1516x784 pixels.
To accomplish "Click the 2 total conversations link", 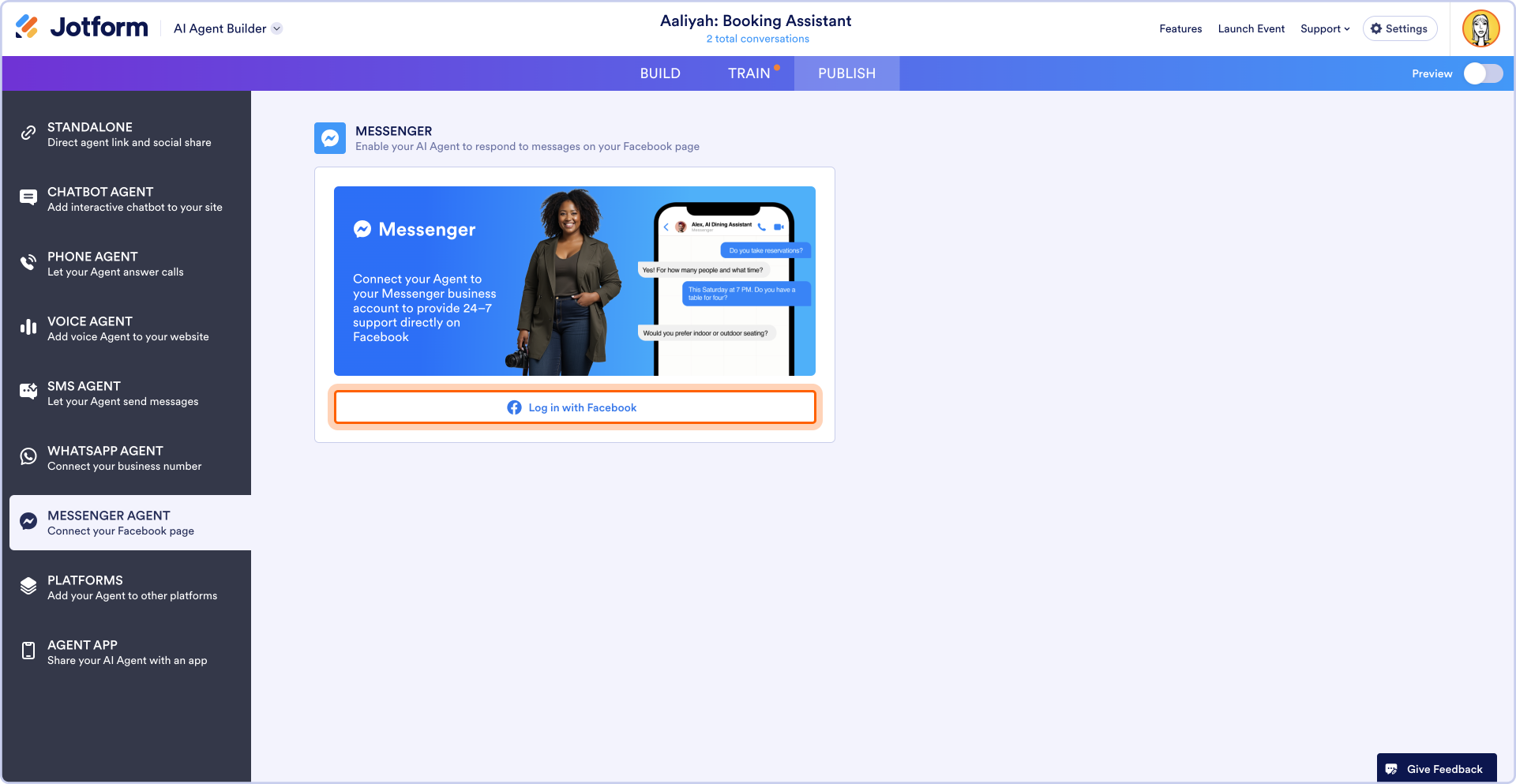I will [757, 39].
